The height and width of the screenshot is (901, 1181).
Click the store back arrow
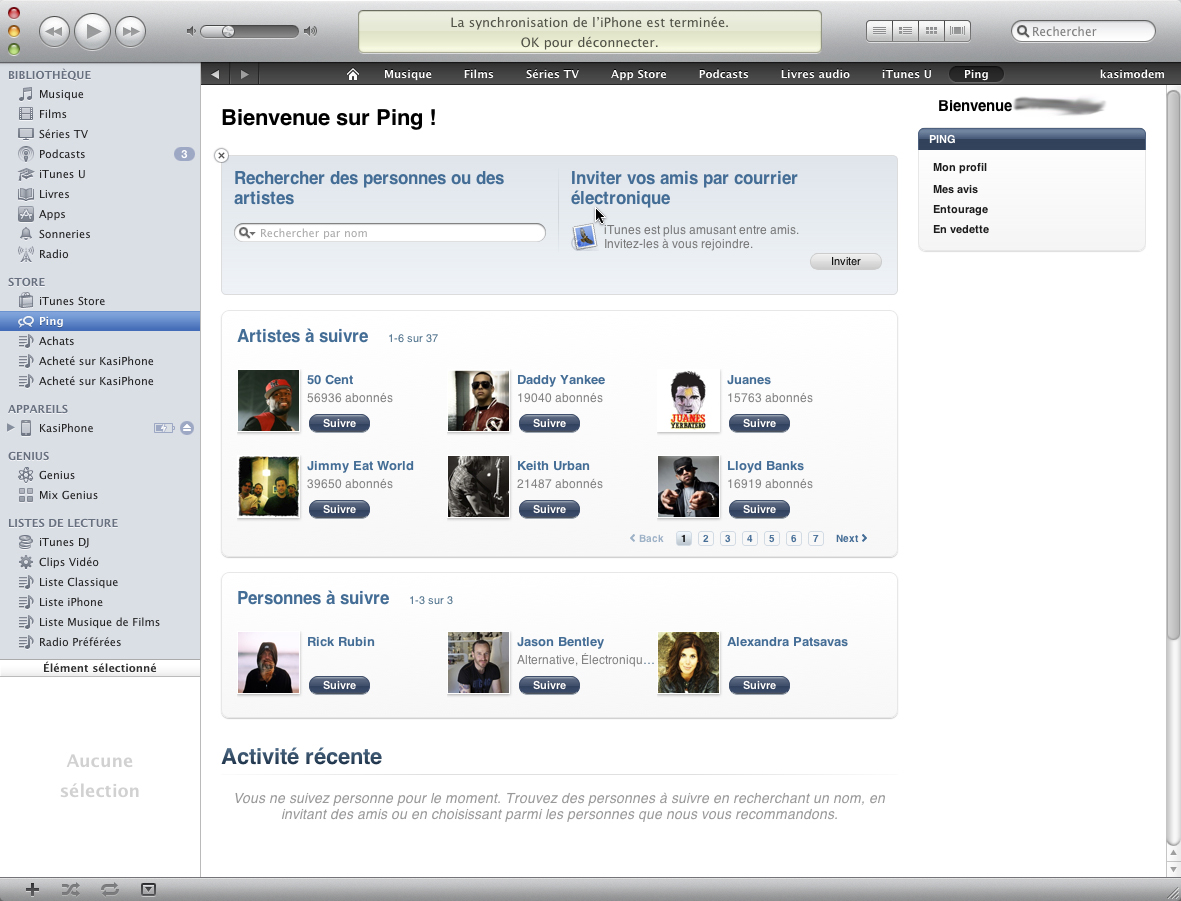point(215,74)
